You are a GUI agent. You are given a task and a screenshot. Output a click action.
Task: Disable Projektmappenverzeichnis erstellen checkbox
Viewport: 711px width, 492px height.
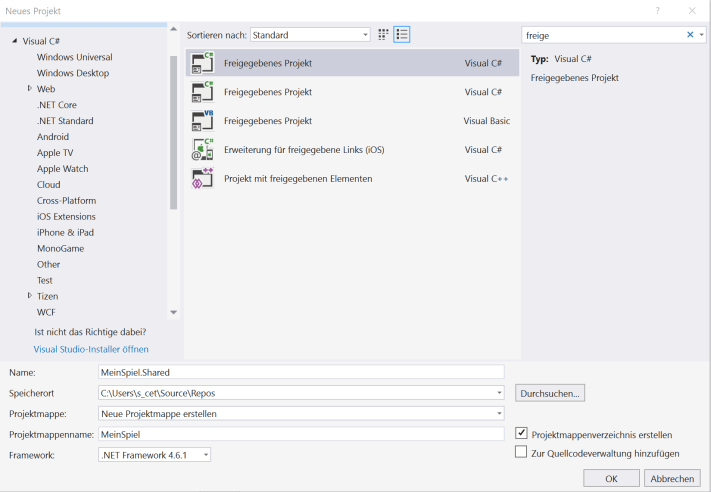click(521, 434)
